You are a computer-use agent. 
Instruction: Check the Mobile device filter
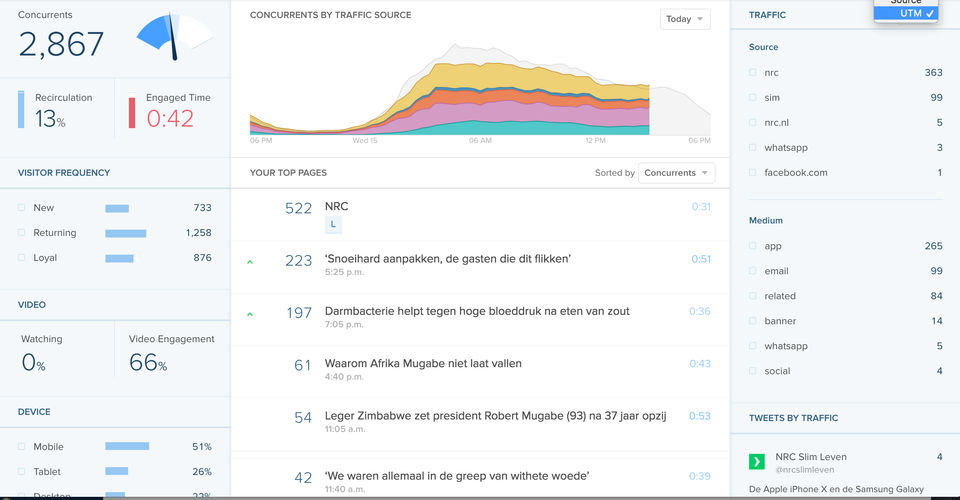click(21, 447)
